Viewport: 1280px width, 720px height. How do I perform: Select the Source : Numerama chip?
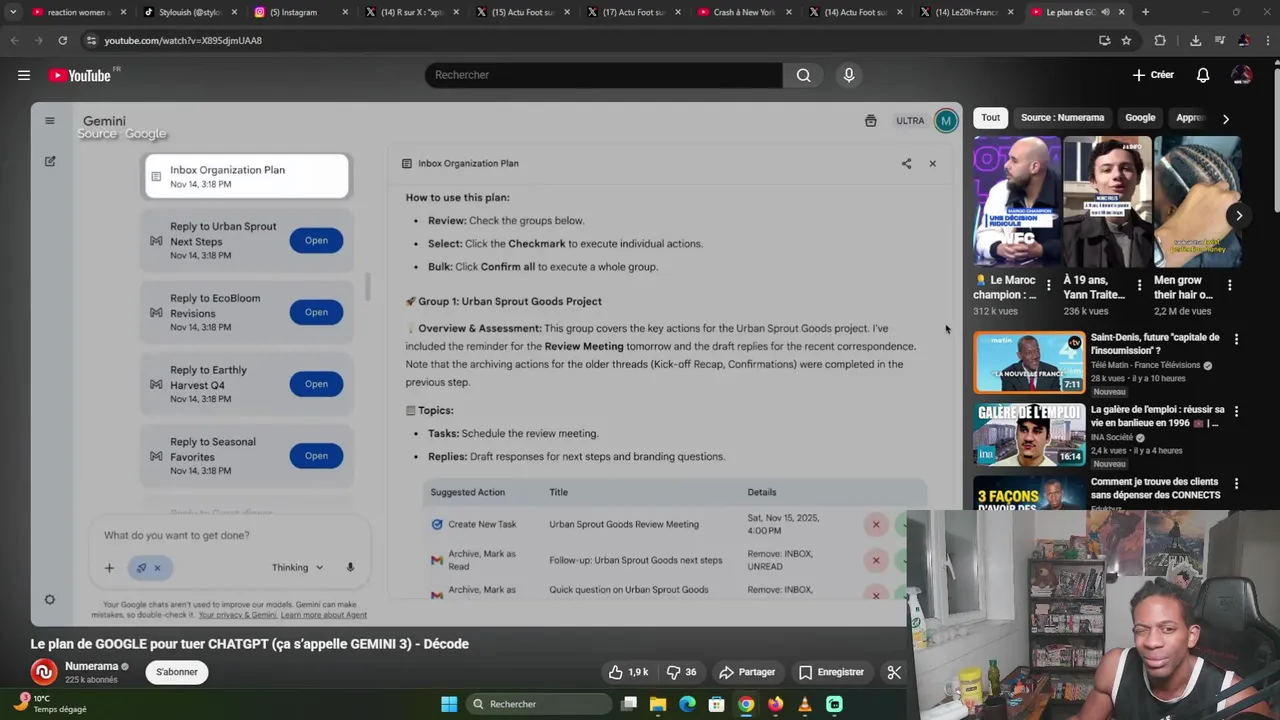[1062, 117]
